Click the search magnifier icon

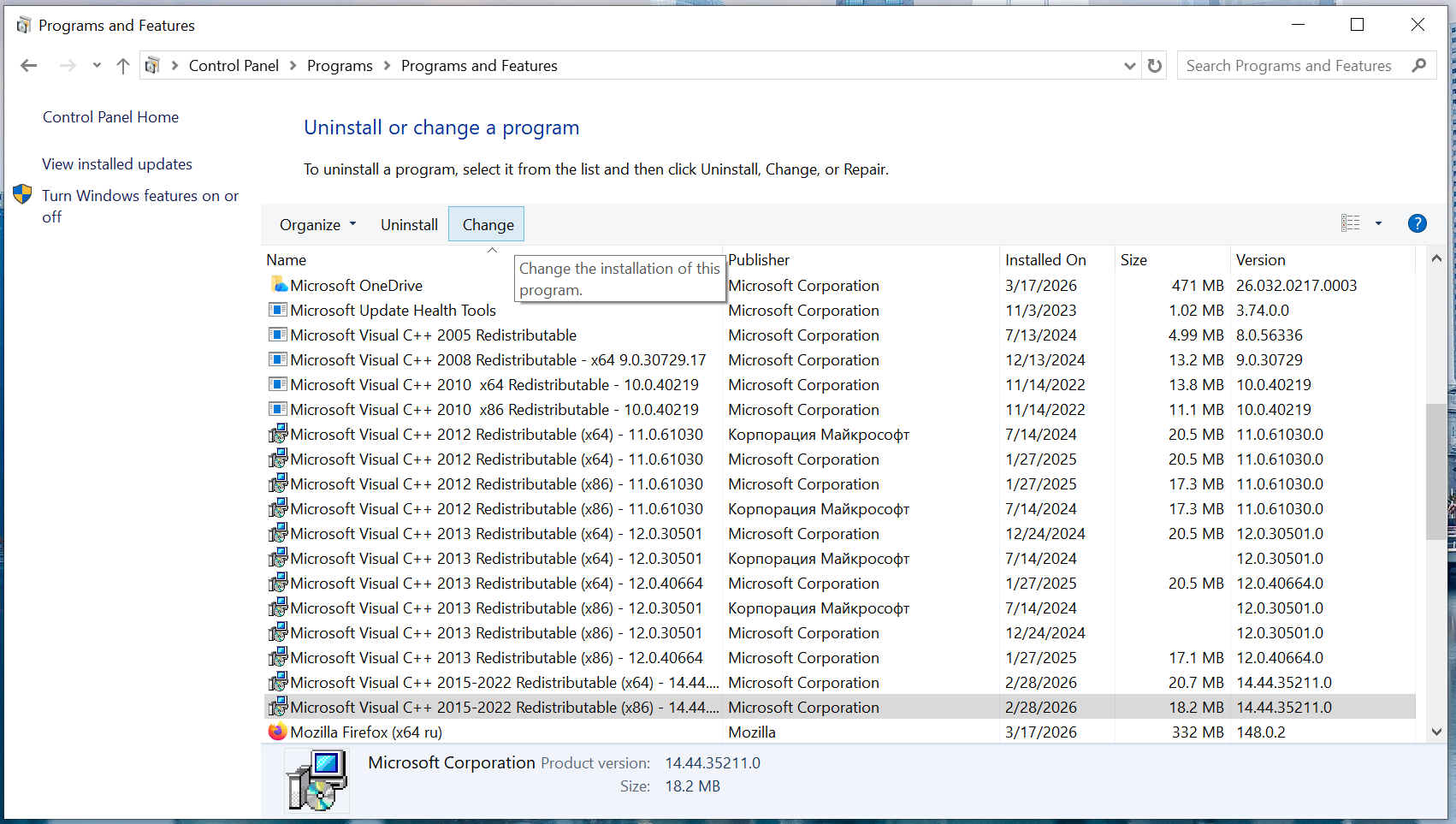[x=1419, y=65]
